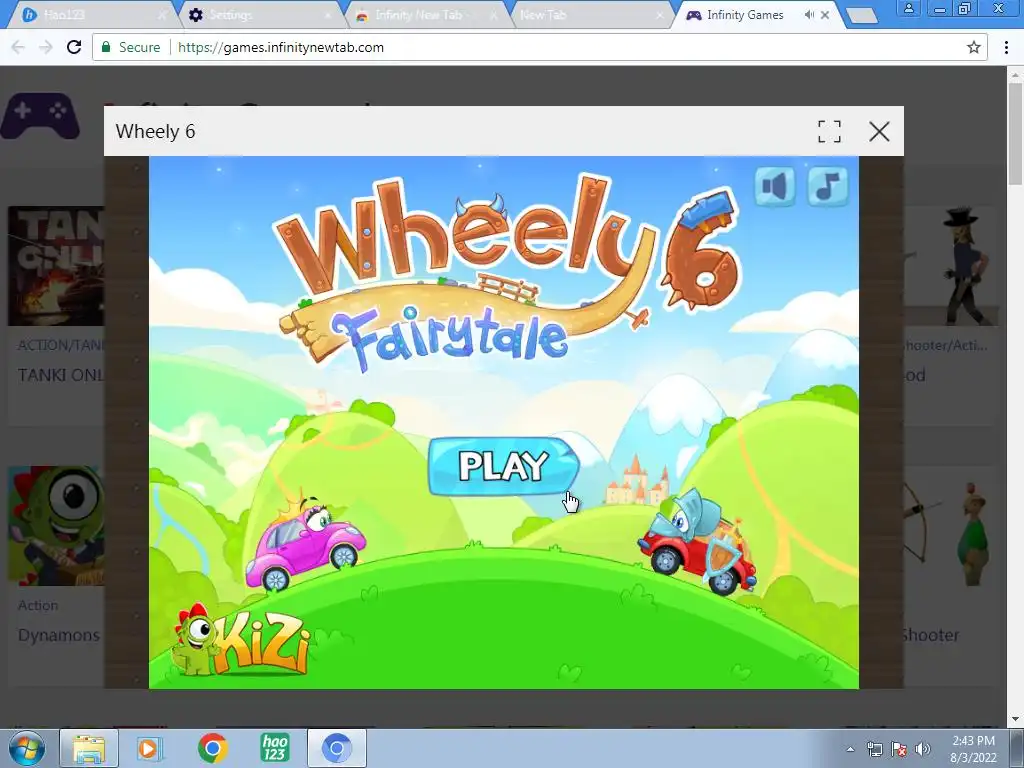Viewport: 1024px width, 768px height.
Task: Click the Secure padlock site info
Action: click(131, 47)
